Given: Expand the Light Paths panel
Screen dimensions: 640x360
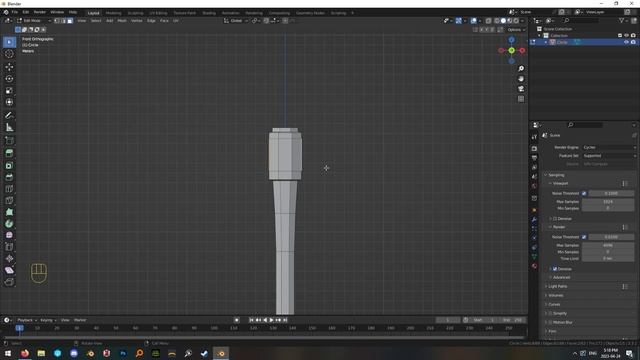Looking at the screenshot, I should (x=558, y=287).
